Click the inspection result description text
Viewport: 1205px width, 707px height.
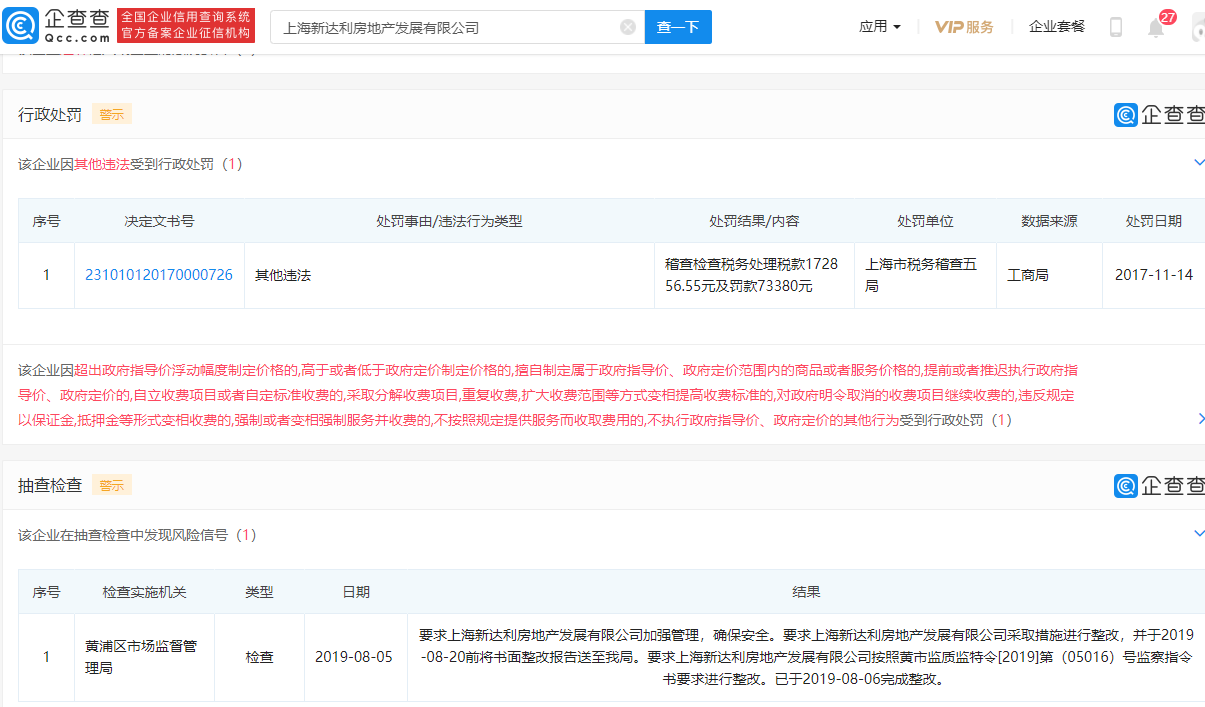[806, 657]
